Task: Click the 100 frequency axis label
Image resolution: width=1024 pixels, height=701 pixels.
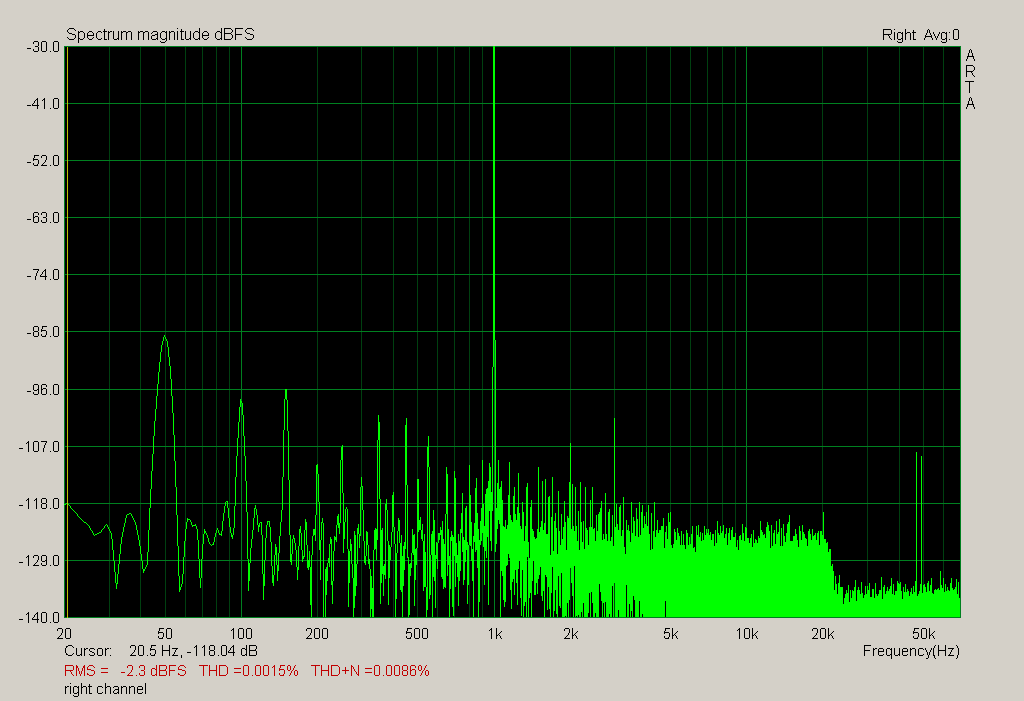Action: [241, 634]
